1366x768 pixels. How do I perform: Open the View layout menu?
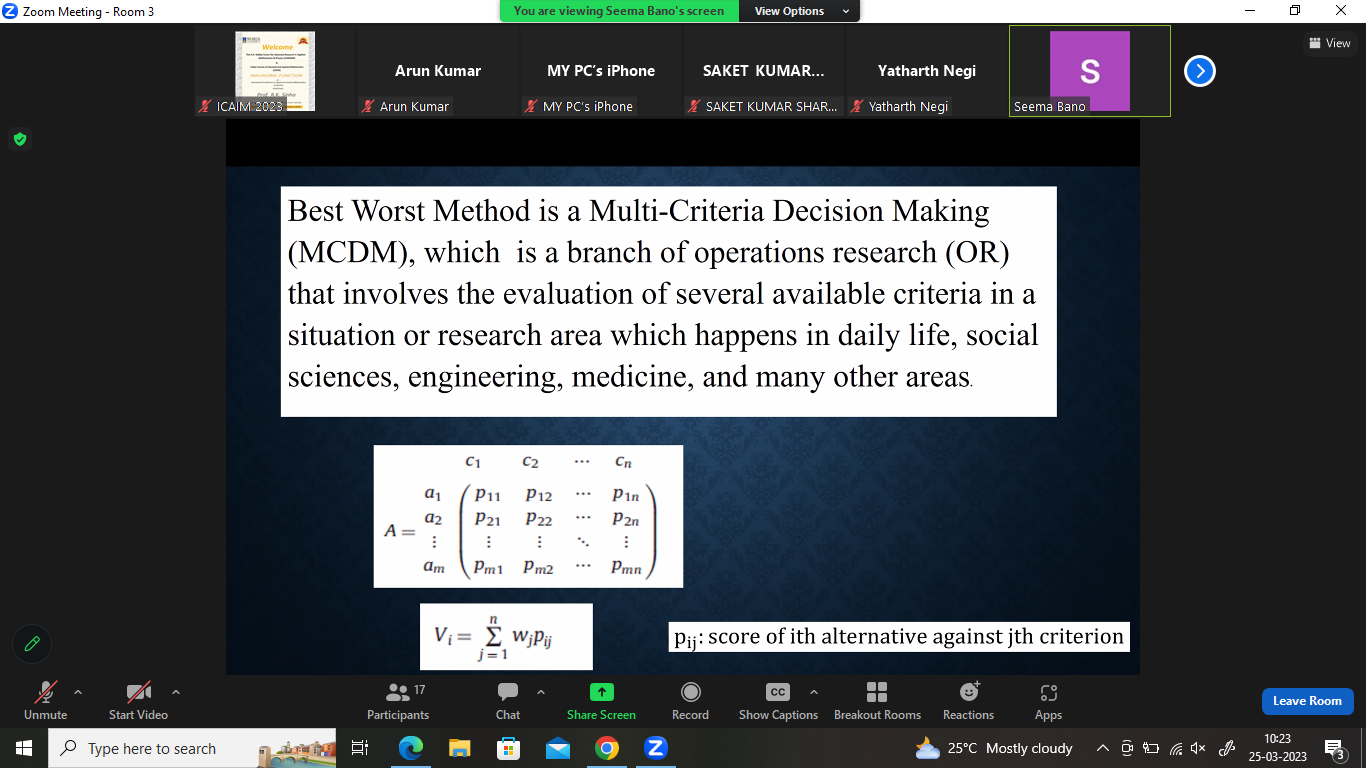(x=1329, y=43)
